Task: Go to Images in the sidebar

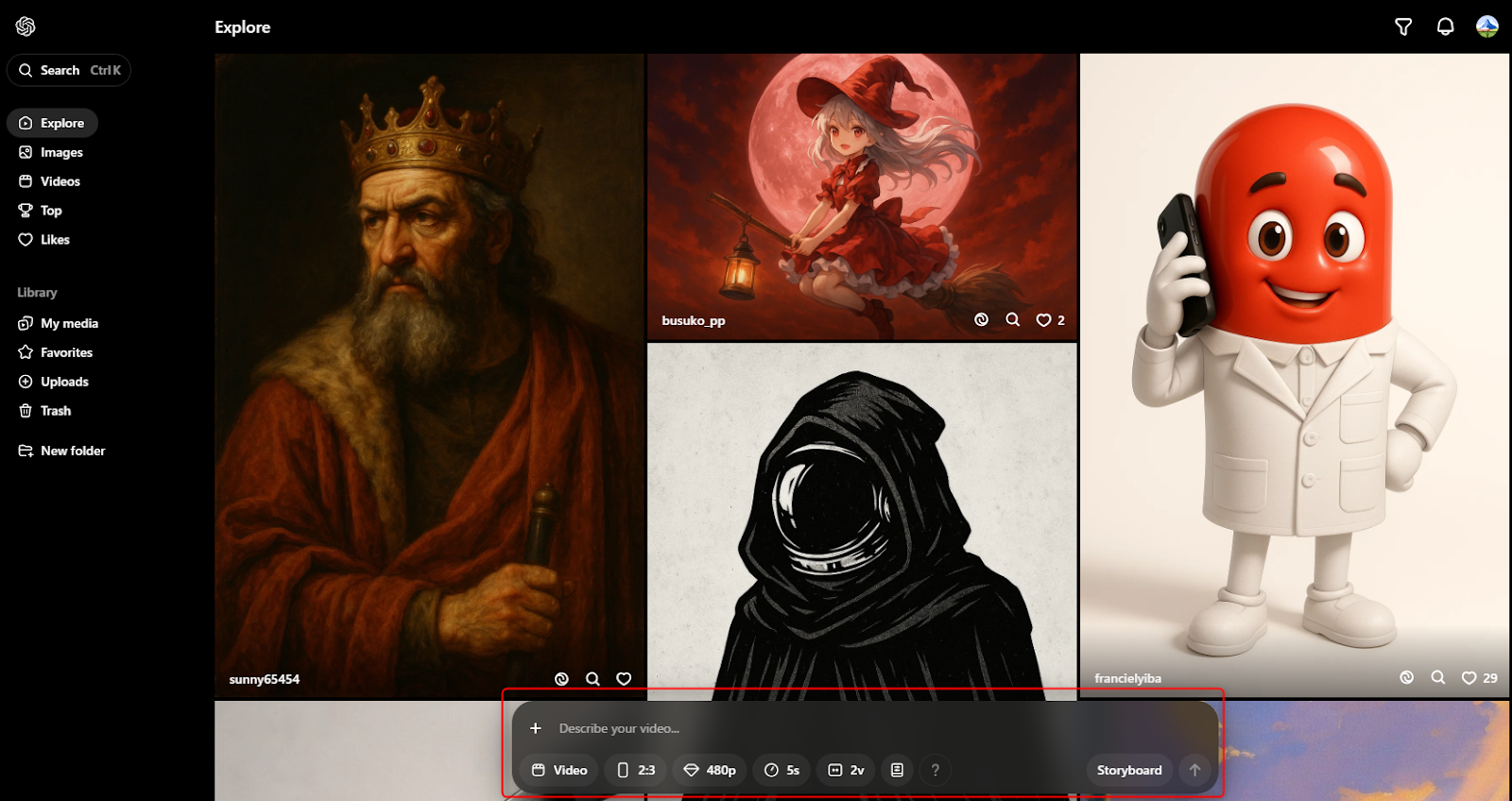Action: 61,152
